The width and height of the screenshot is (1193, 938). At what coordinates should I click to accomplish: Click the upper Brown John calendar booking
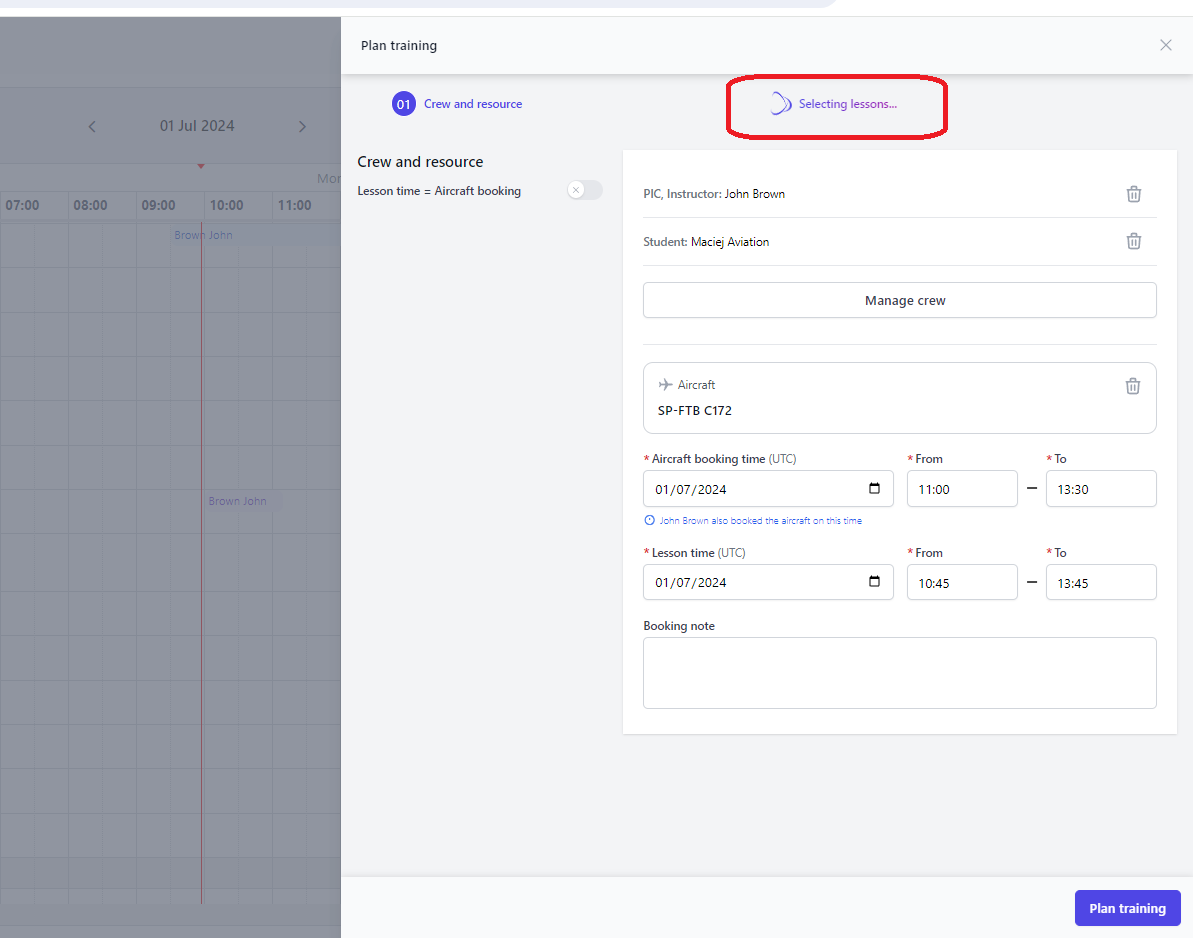pyautogui.click(x=256, y=235)
